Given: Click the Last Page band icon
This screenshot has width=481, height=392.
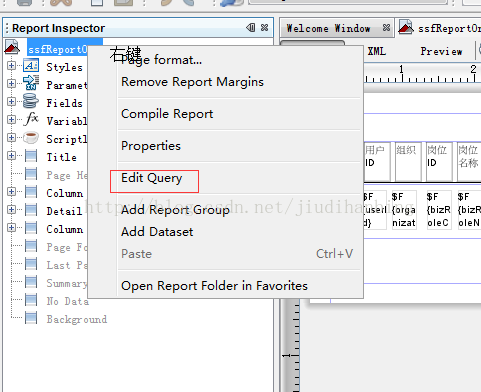Looking at the screenshot, I should pyautogui.click(x=31, y=264).
